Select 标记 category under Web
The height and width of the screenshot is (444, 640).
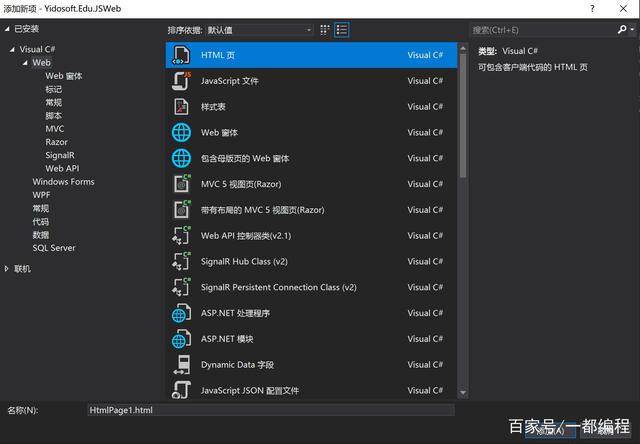[x=53, y=89]
